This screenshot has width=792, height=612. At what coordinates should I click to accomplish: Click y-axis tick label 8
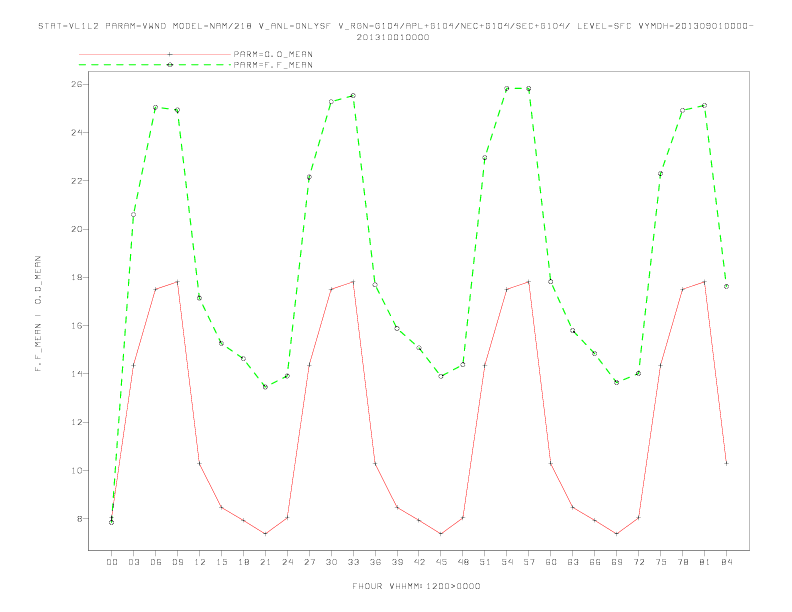pos(80,519)
